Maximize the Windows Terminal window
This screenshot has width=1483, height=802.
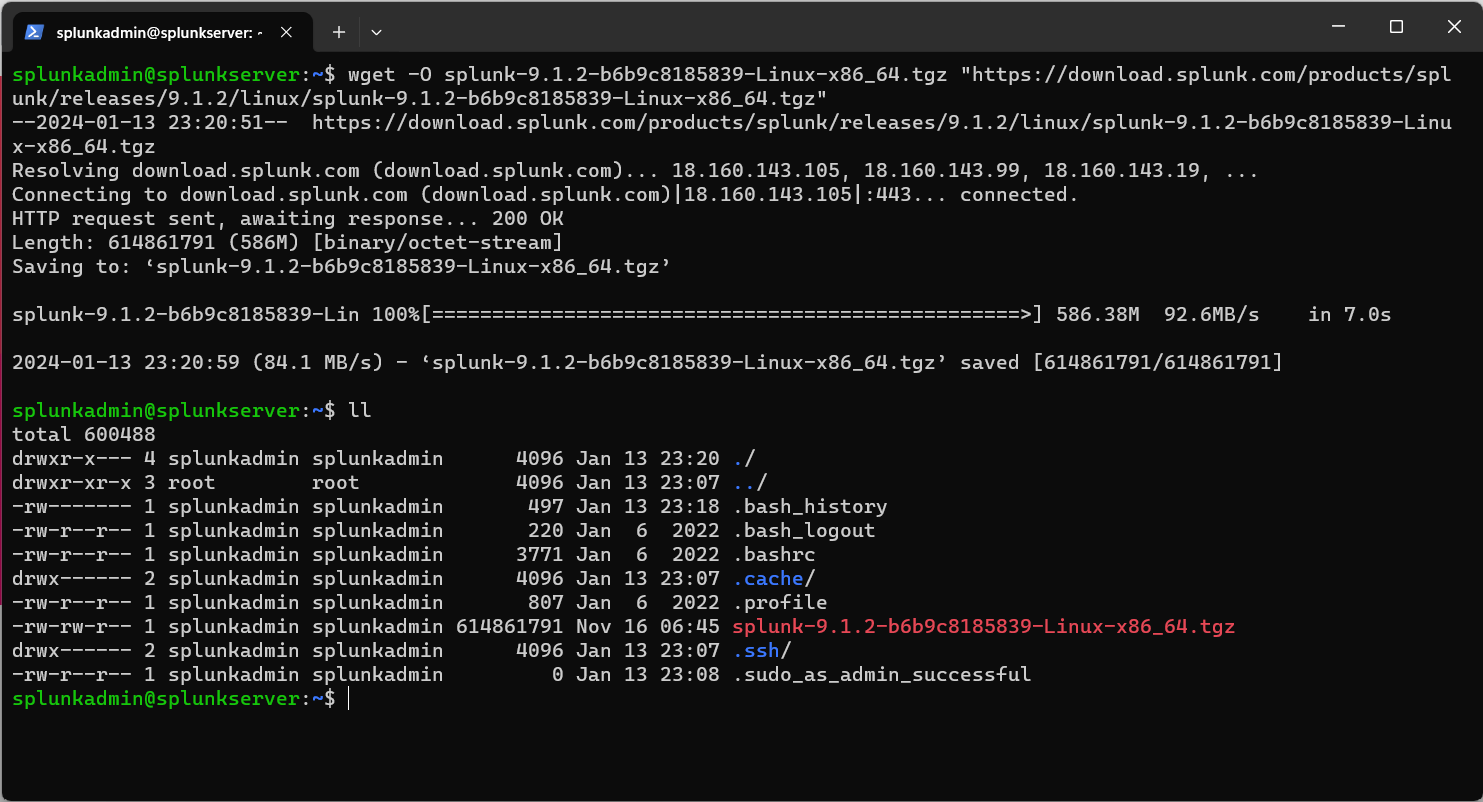pos(1396,27)
